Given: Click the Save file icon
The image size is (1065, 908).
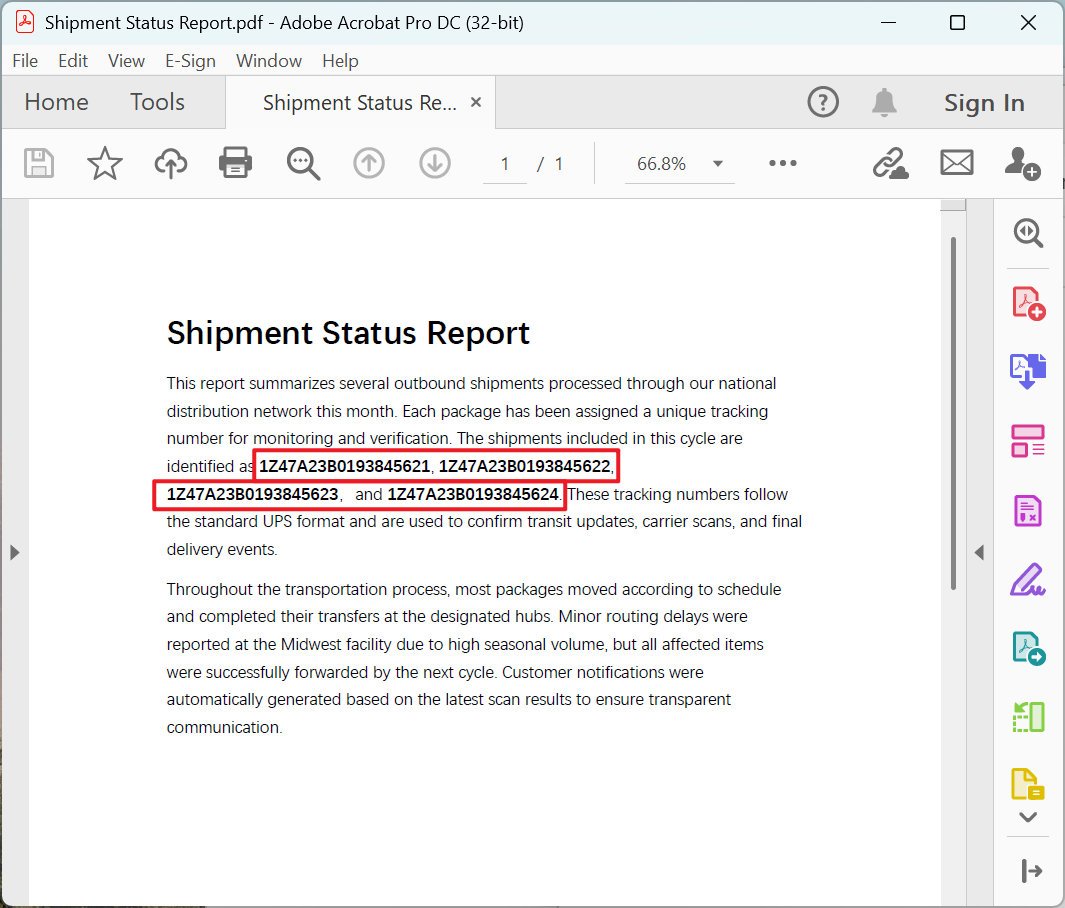Looking at the screenshot, I should tap(39, 163).
